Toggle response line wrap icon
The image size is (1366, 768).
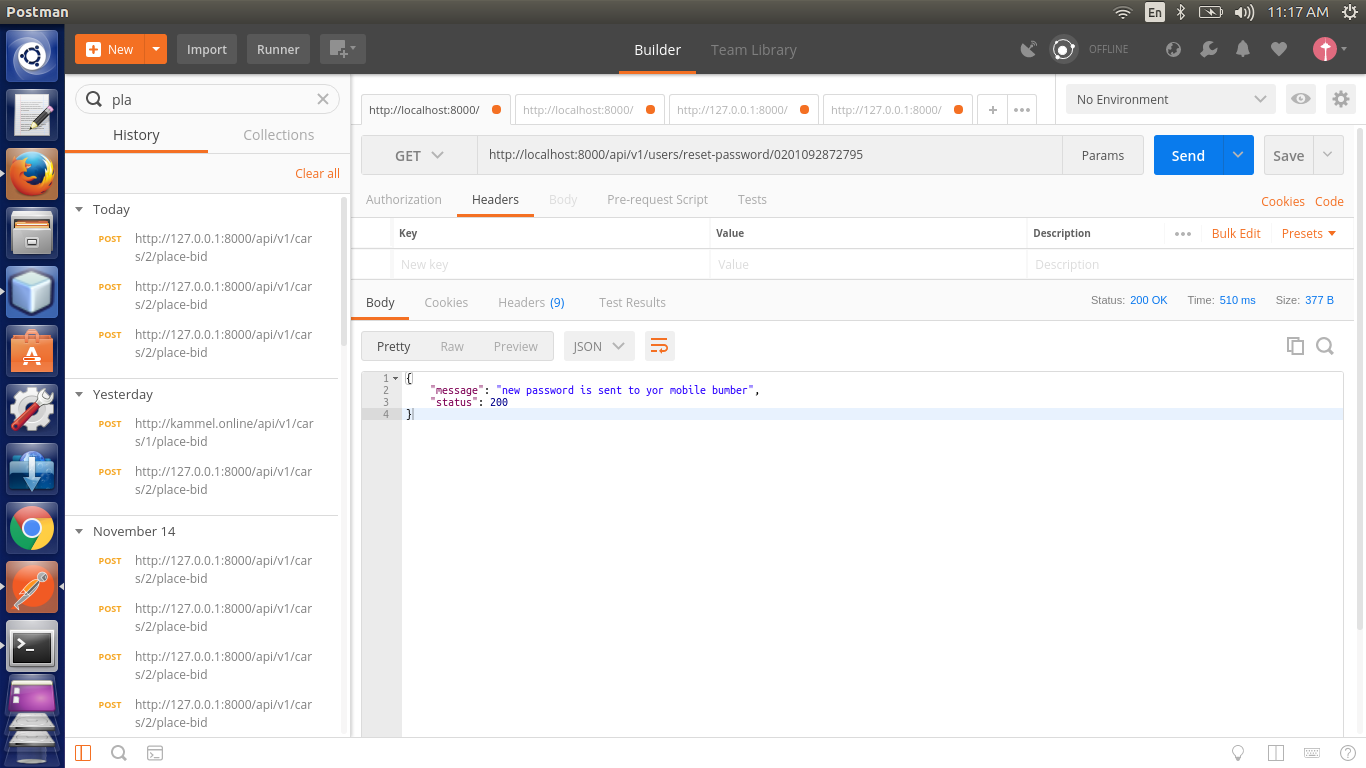[659, 346]
